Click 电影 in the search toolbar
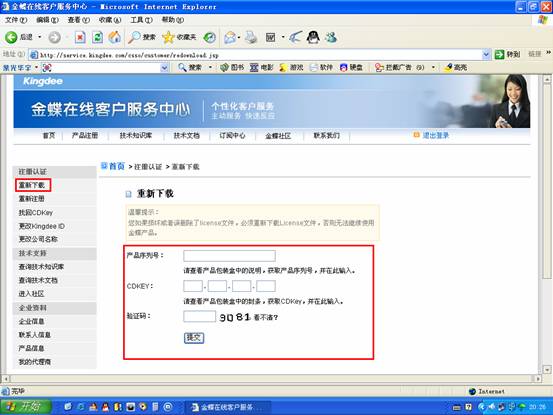The image size is (553, 415). [261, 67]
